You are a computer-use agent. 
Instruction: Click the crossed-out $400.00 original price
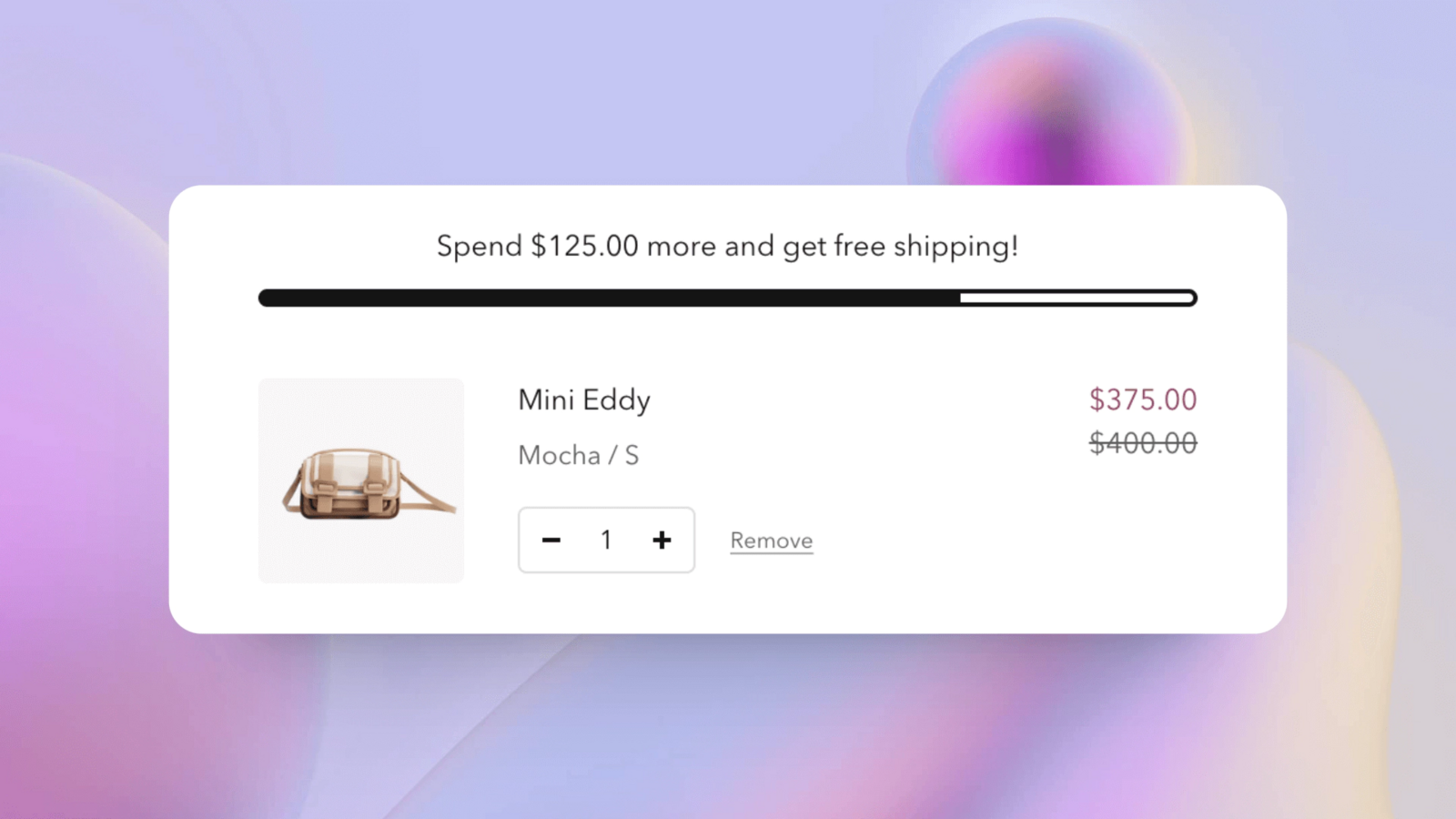click(x=1143, y=443)
